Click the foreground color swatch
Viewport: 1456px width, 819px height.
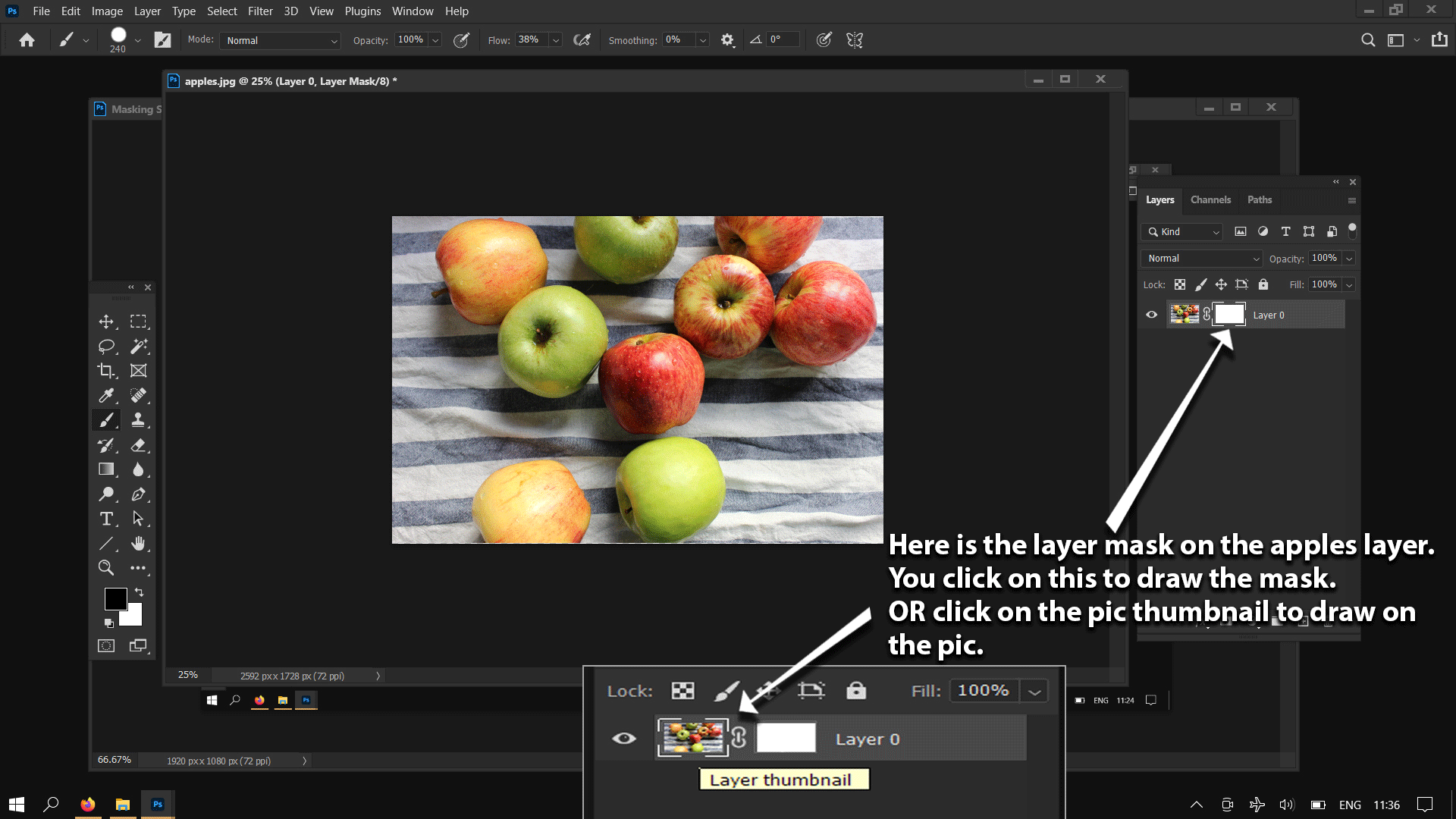pos(115,599)
